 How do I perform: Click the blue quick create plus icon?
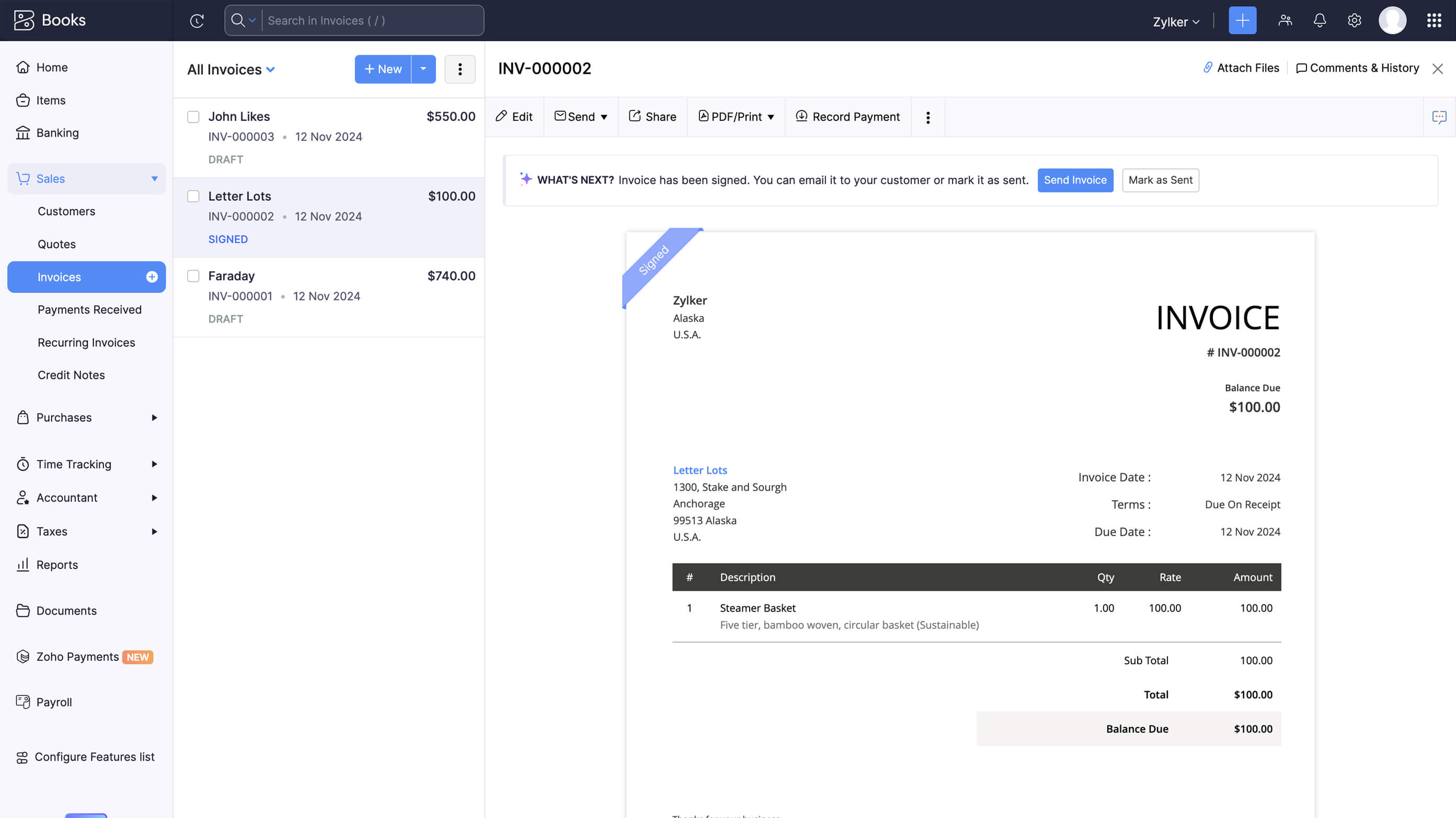coord(1242,21)
